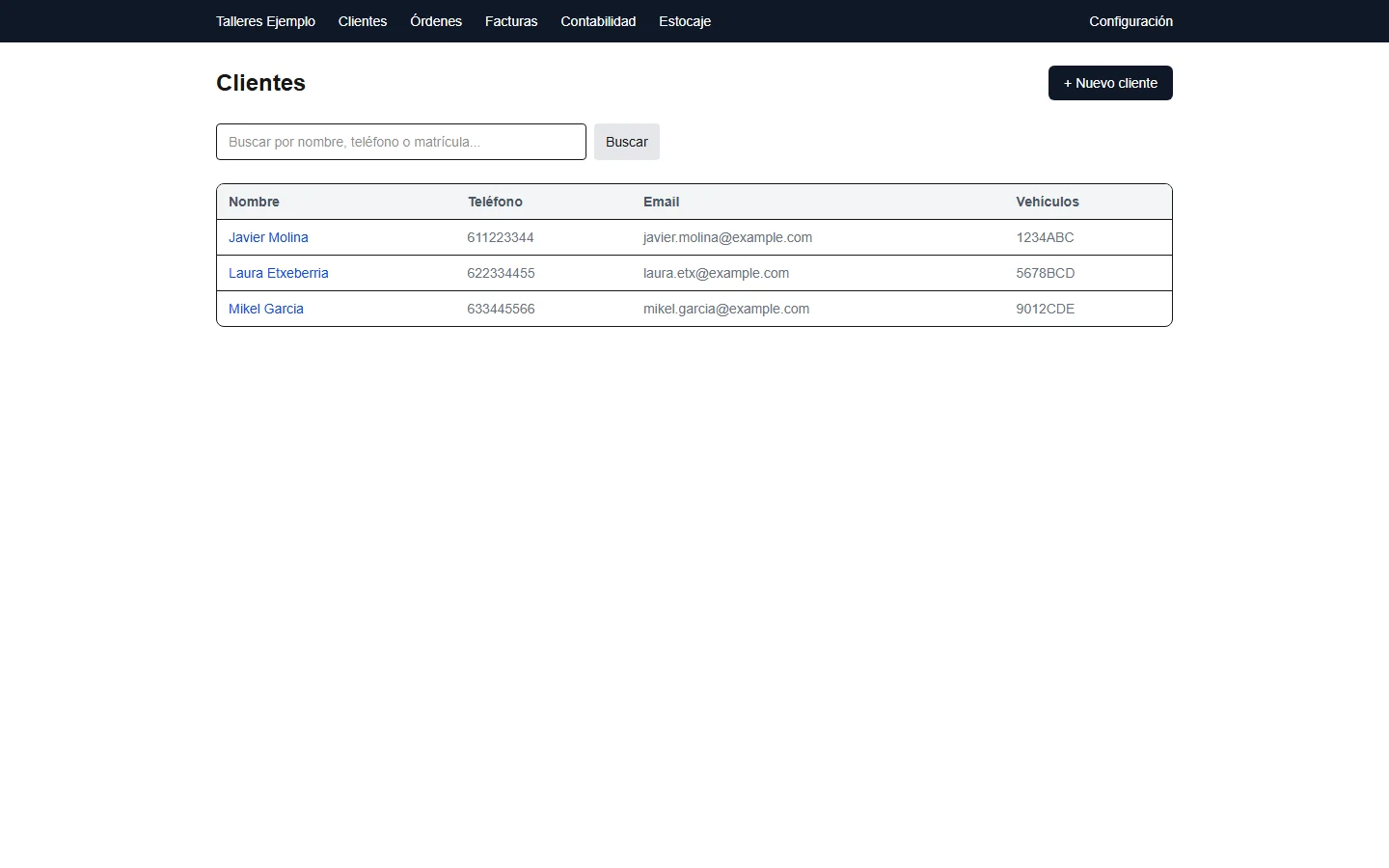
Task: Open Configuración in the top bar
Action: (1130, 21)
